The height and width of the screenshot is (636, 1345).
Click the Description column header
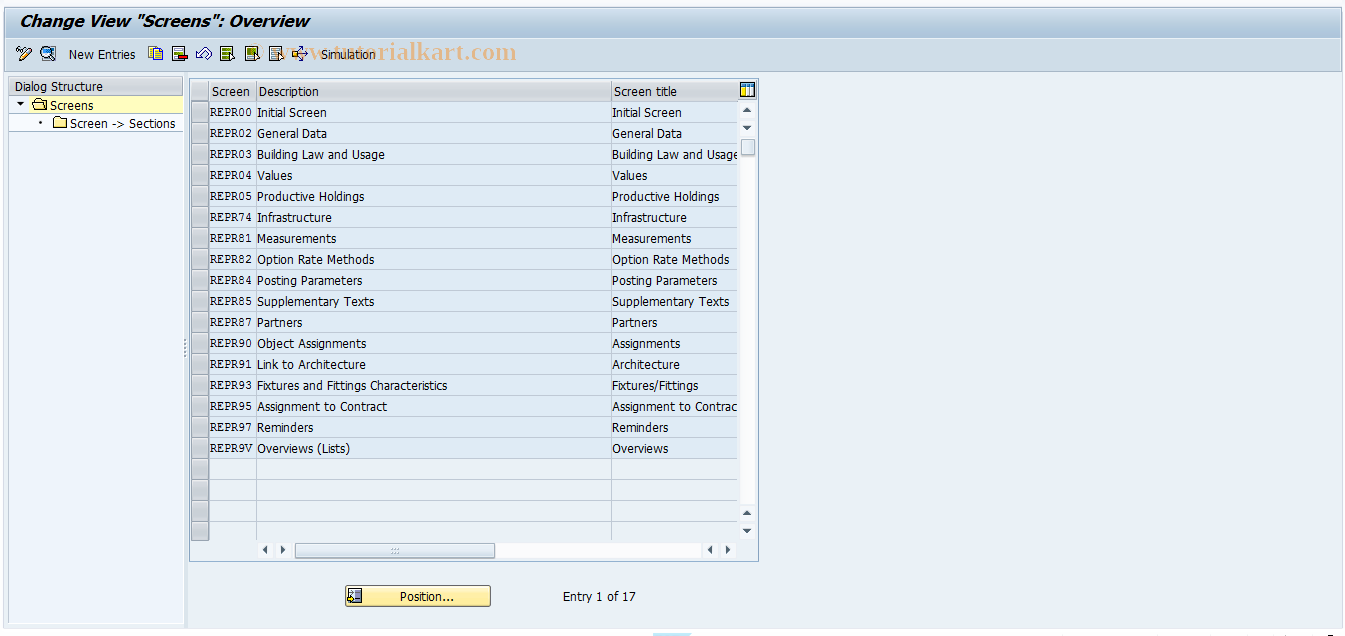click(434, 91)
